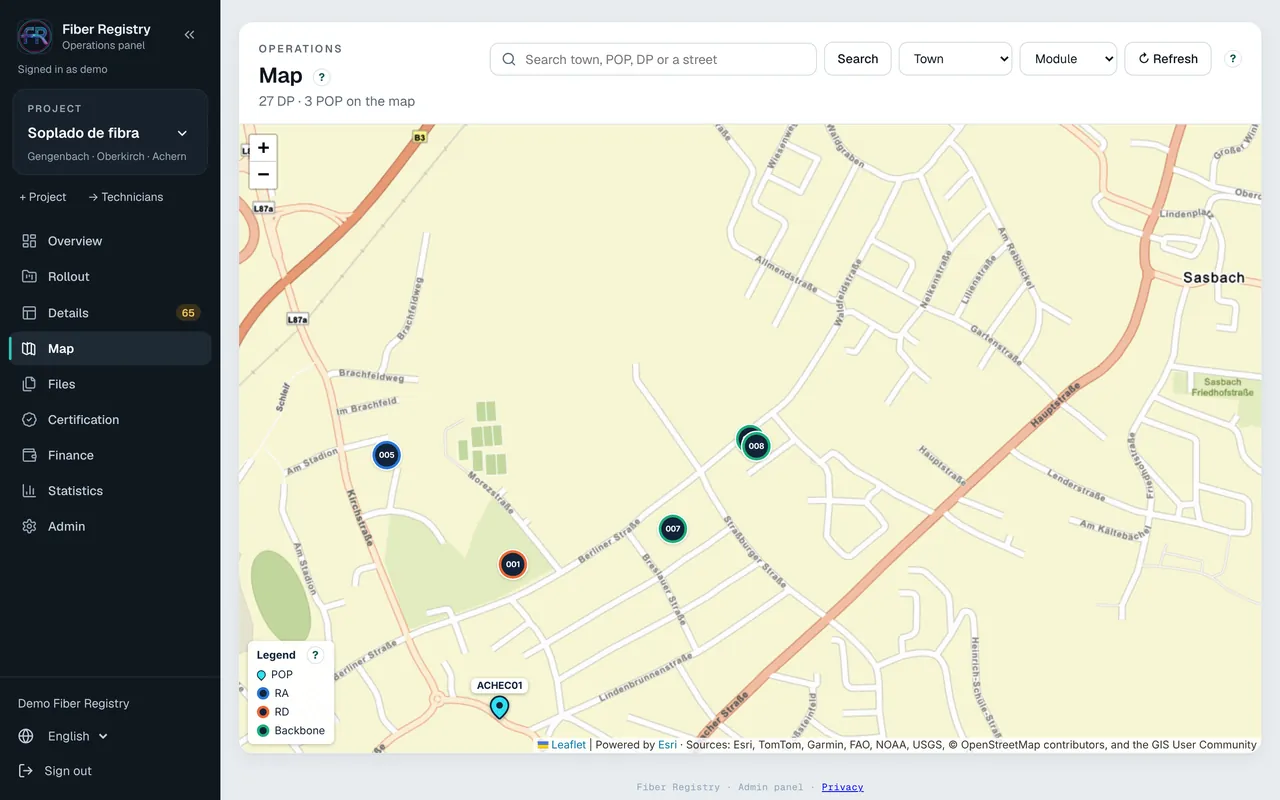Open the Esri attribution link

[x=667, y=745]
